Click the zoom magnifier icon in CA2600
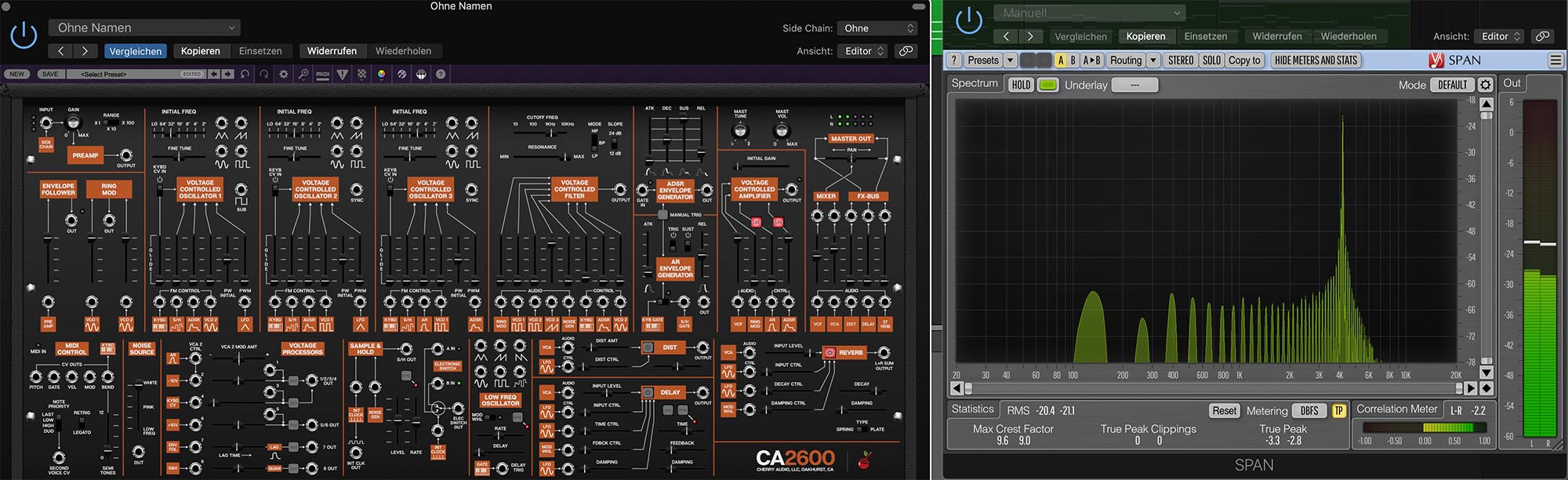 (x=303, y=74)
